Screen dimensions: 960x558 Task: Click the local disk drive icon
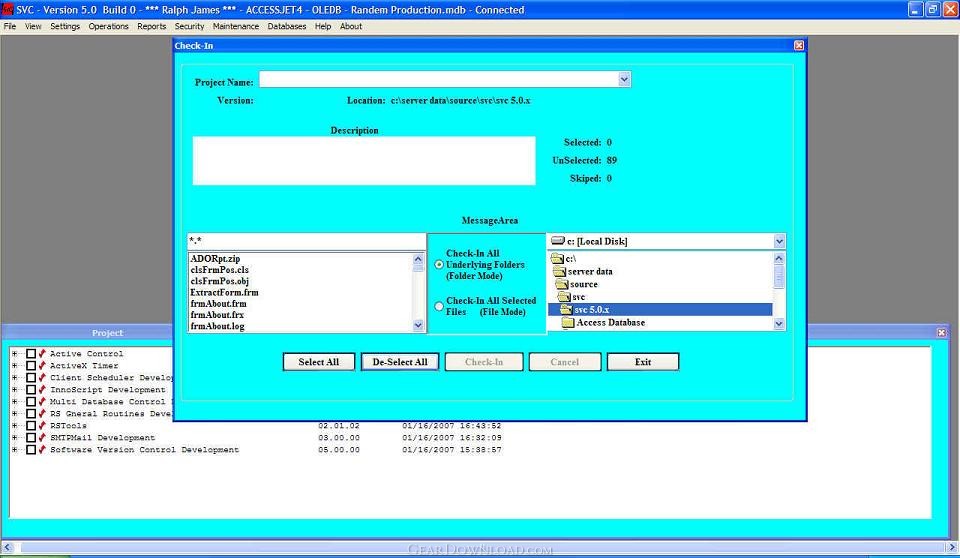[x=558, y=241]
